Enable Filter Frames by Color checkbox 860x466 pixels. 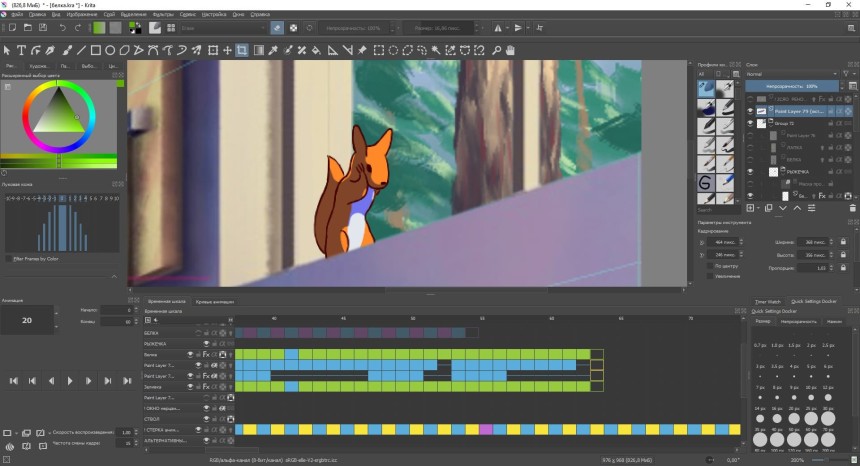(10, 258)
